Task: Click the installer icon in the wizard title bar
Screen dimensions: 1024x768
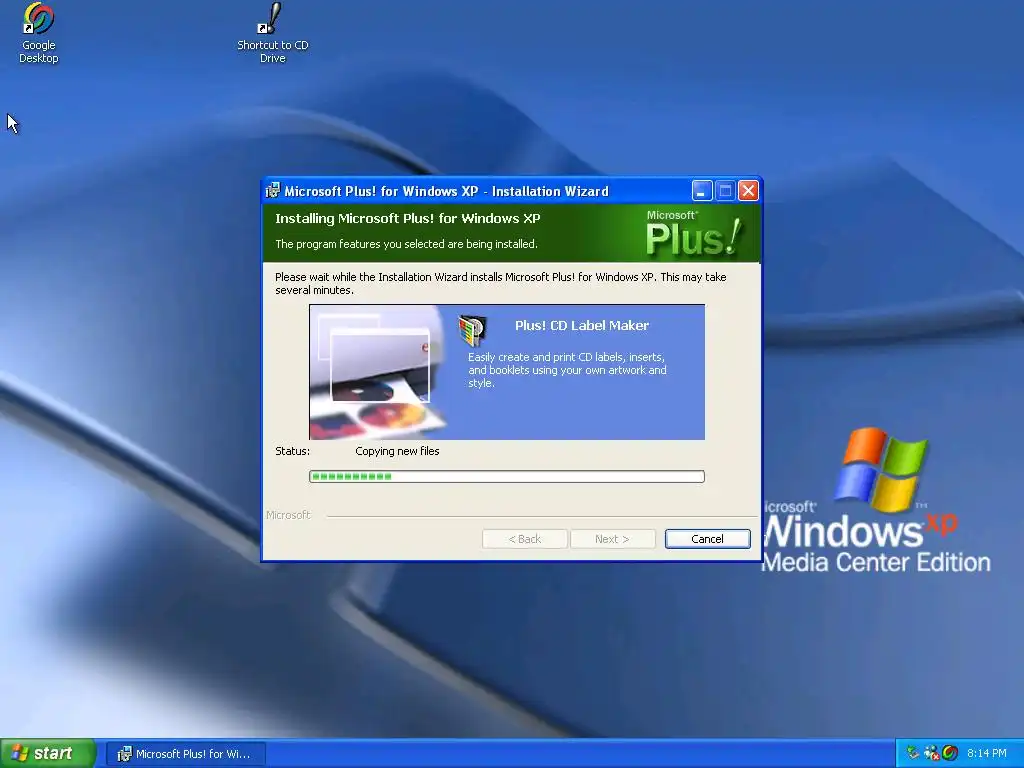Action: (x=273, y=191)
